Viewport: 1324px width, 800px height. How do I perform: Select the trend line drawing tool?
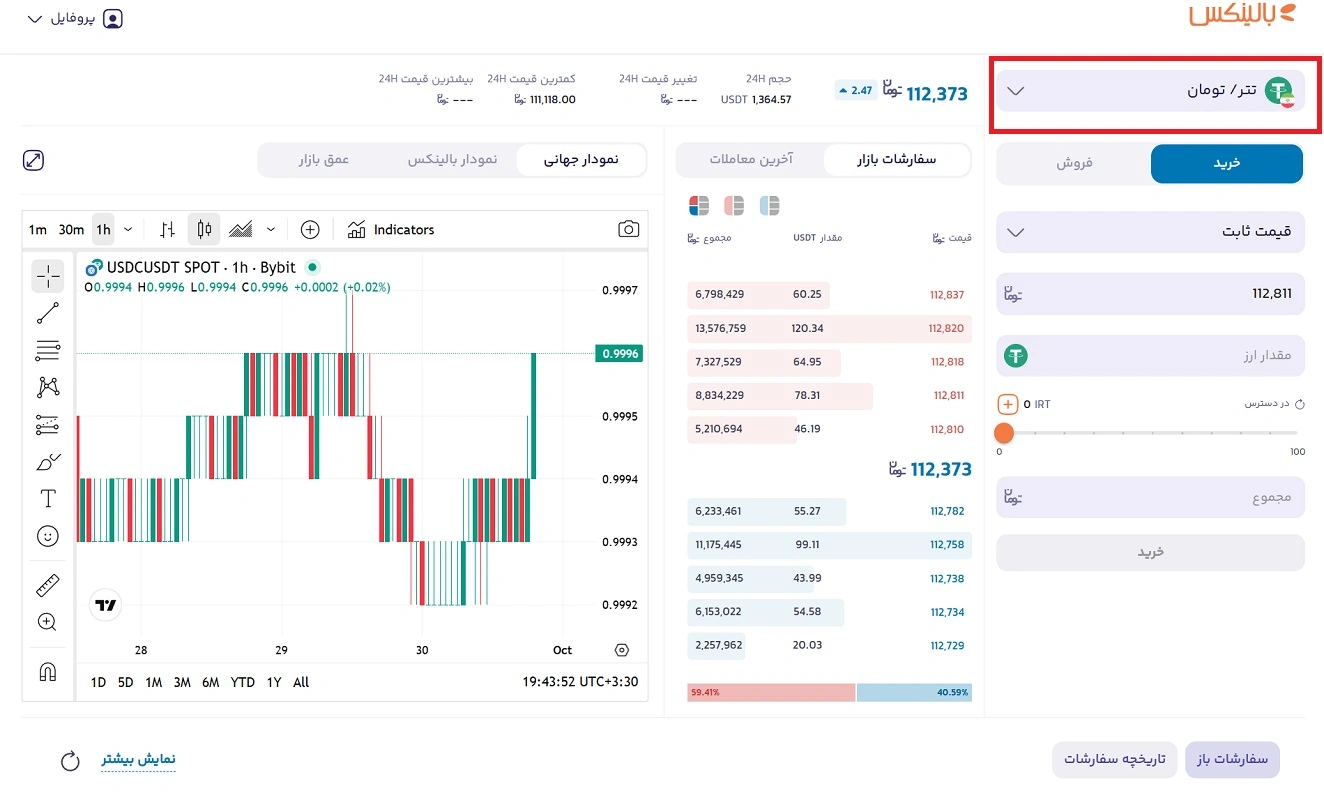(47, 313)
